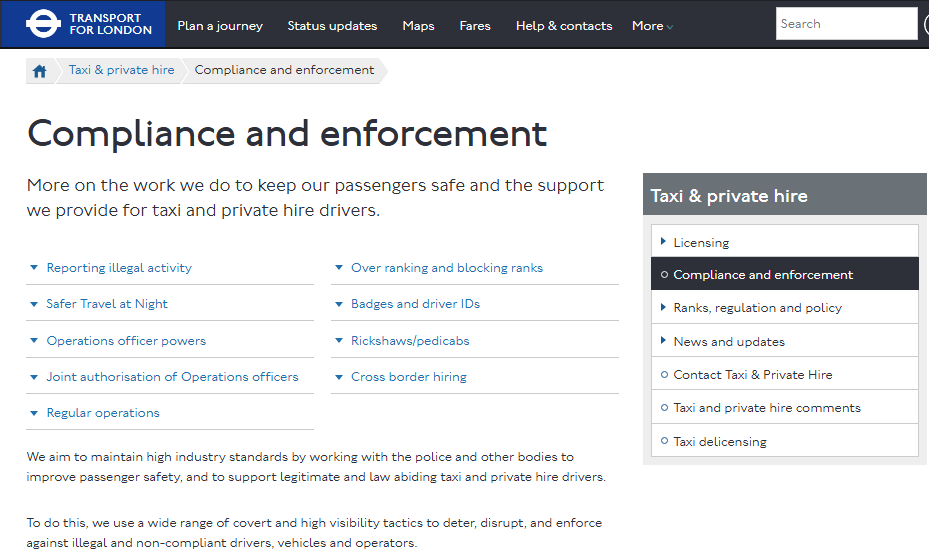The image size is (929, 557).
Task: Click triangle icon beside Licensing in sidebar
Action: point(664,242)
